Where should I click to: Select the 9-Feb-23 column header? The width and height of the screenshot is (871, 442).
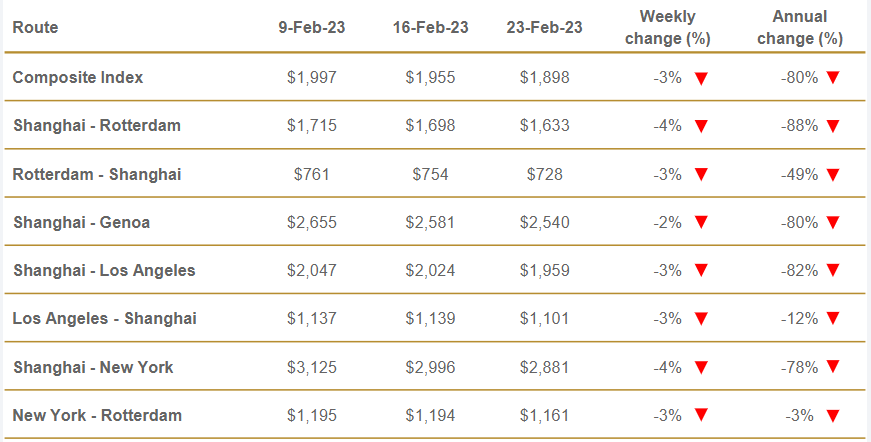[x=312, y=27]
